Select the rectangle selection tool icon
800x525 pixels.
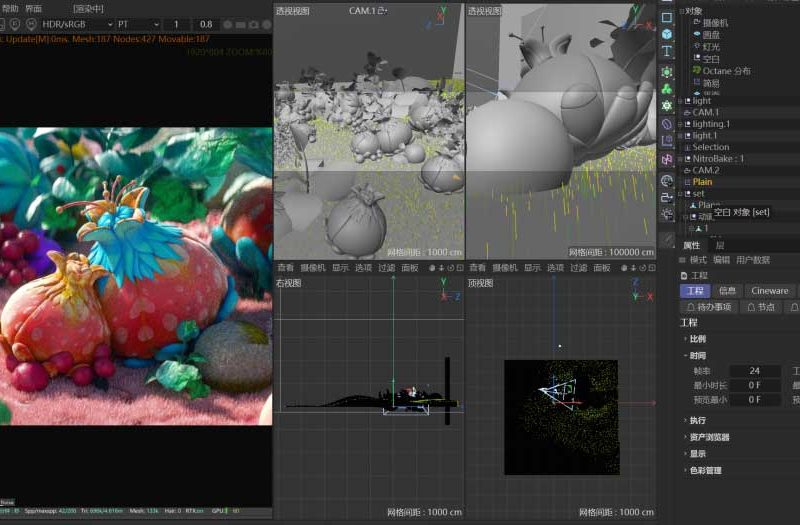coord(666,17)
